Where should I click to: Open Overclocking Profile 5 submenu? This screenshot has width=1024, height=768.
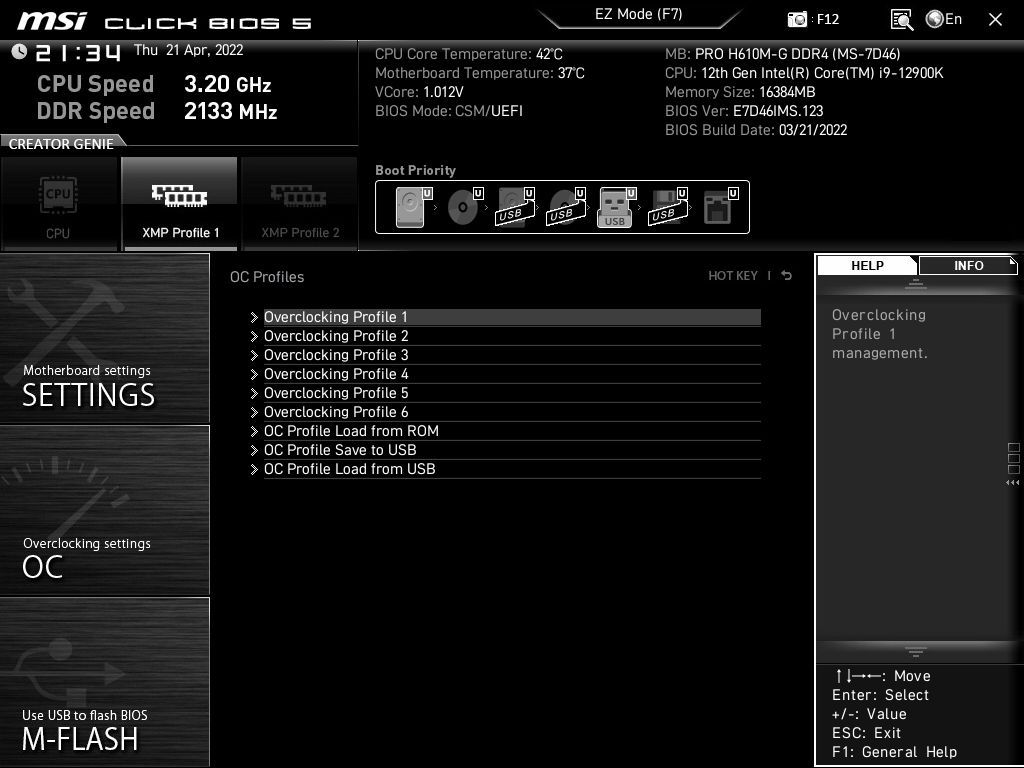click(x=512, y=392)
